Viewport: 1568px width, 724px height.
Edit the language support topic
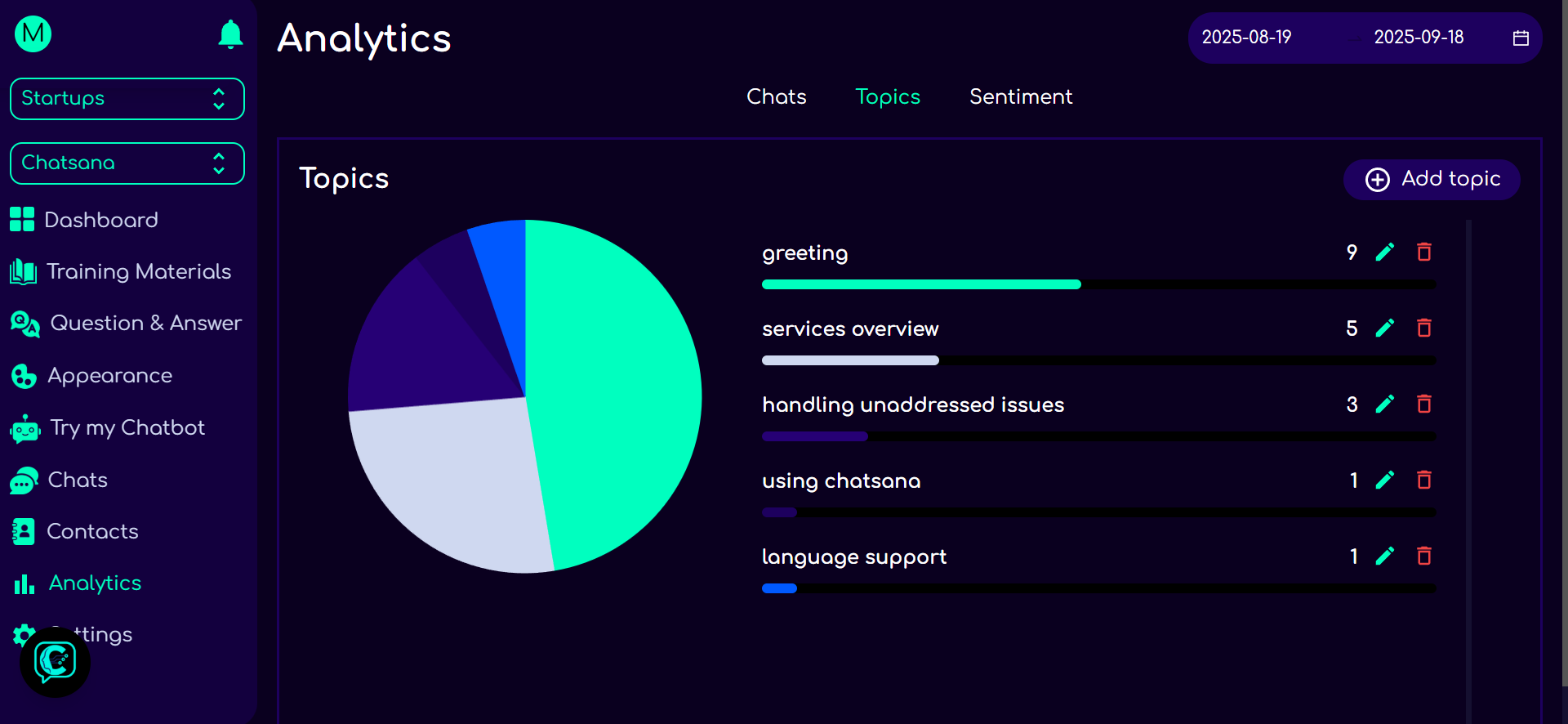(x=1384, y=556)
